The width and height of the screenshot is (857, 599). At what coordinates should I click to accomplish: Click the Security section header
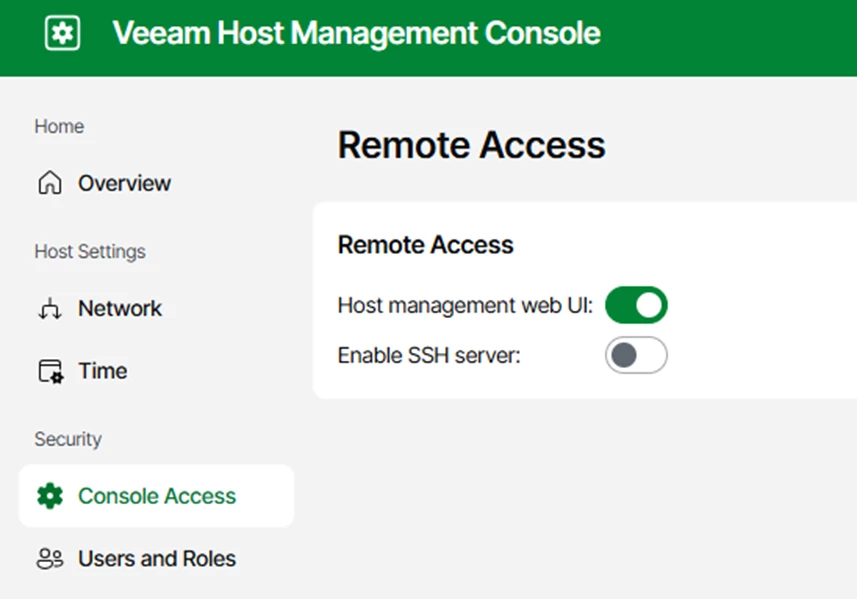[68, 440]
